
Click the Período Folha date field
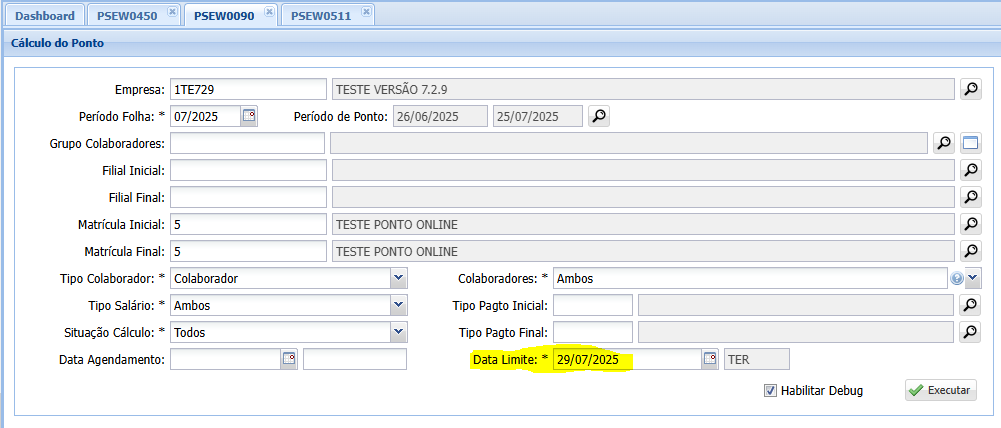coord(206,116)
